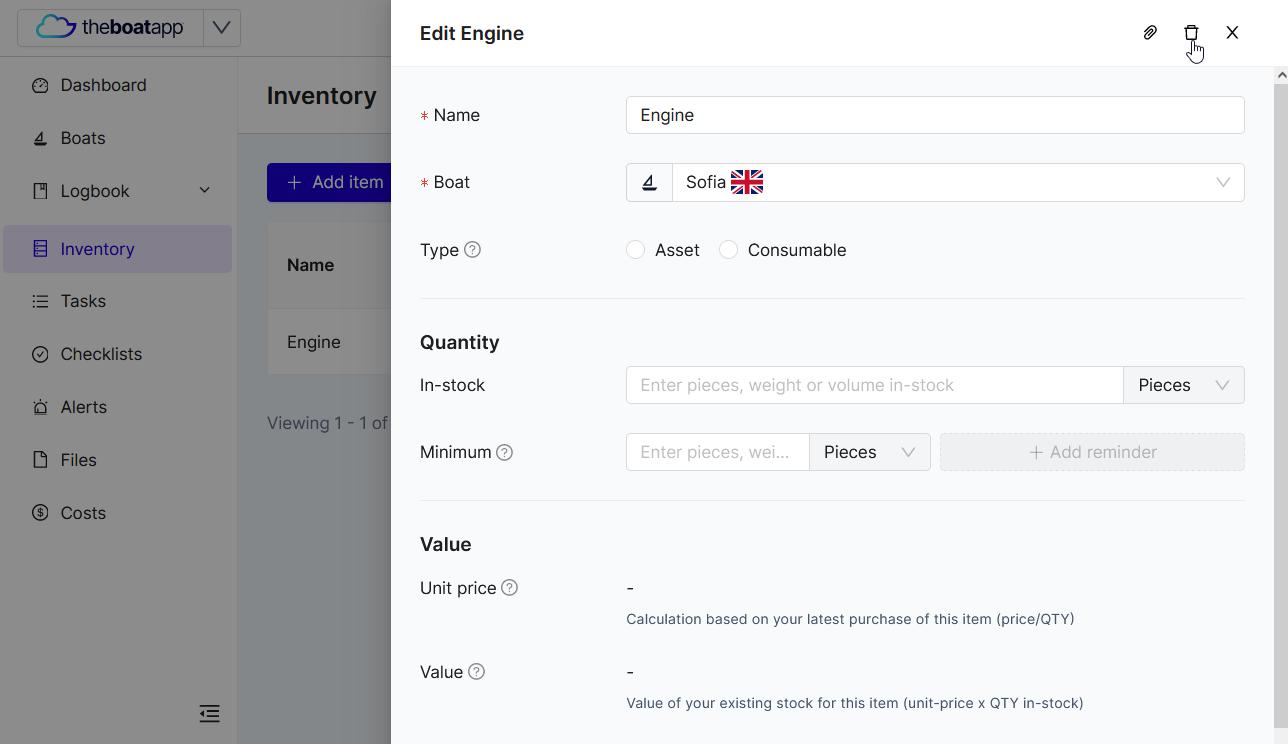
Task: Click the panel vertical scrollbar
Action: 1281,405
